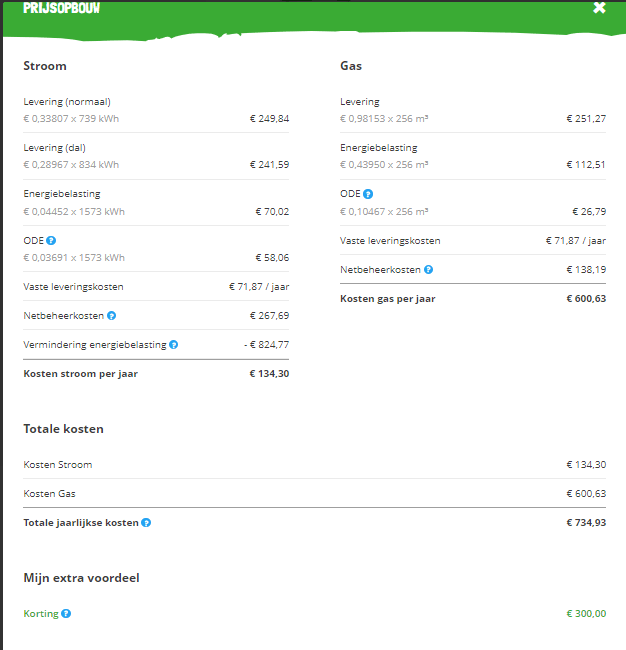Click the Prijsopbouw header title
626x650 pixels.
[61, 8]
